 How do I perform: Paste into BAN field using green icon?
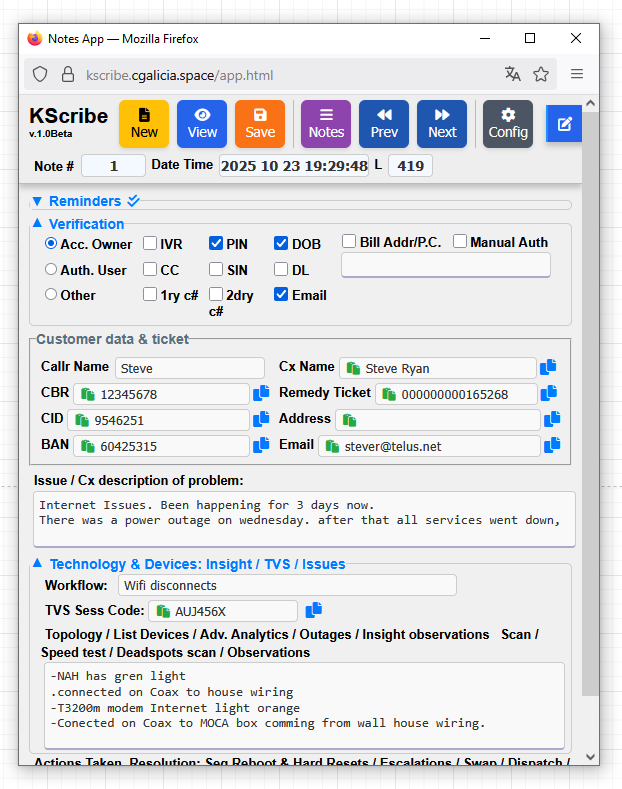point(88,446)
